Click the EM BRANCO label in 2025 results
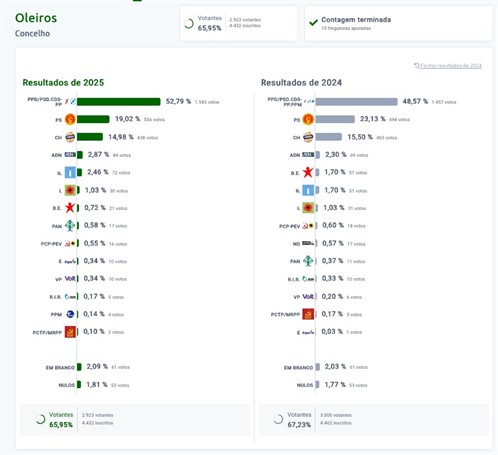Viewport: 498px width, 455px height. tap(60, 368)
